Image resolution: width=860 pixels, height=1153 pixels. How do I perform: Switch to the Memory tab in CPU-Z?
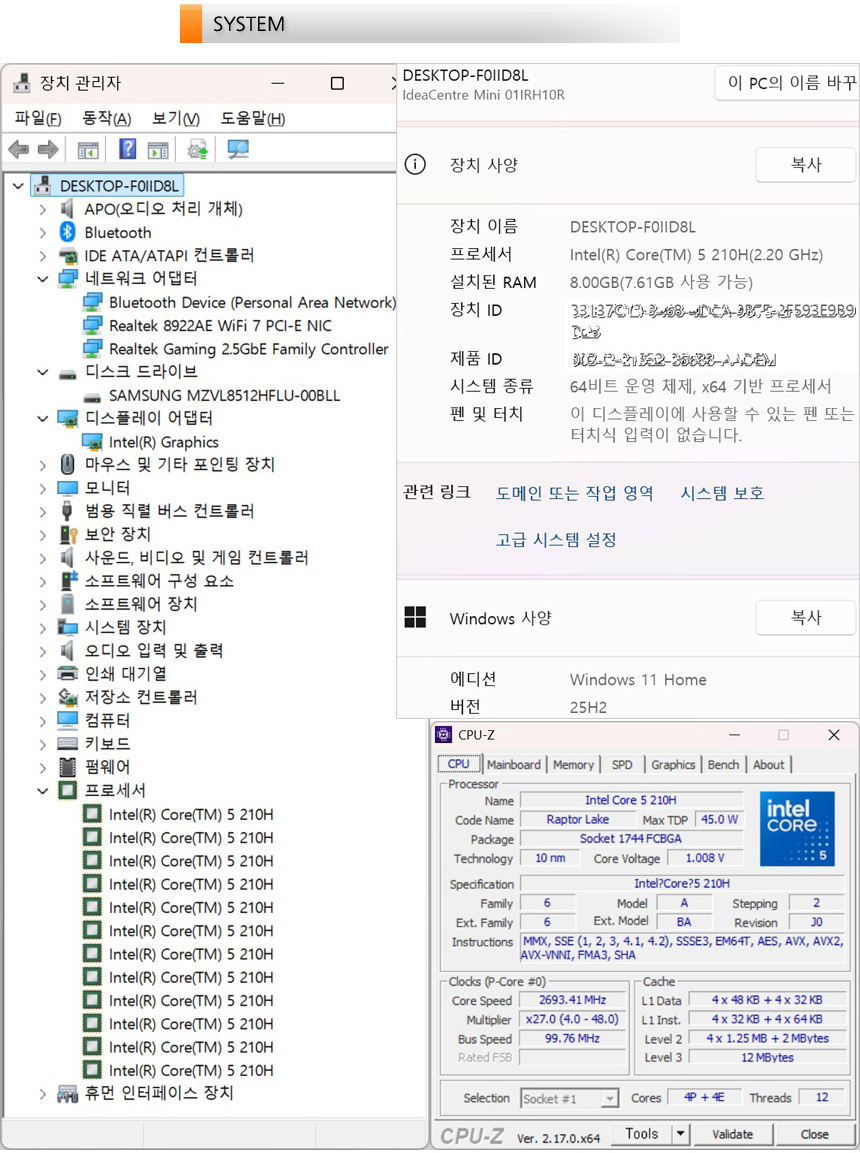[573, 765]
